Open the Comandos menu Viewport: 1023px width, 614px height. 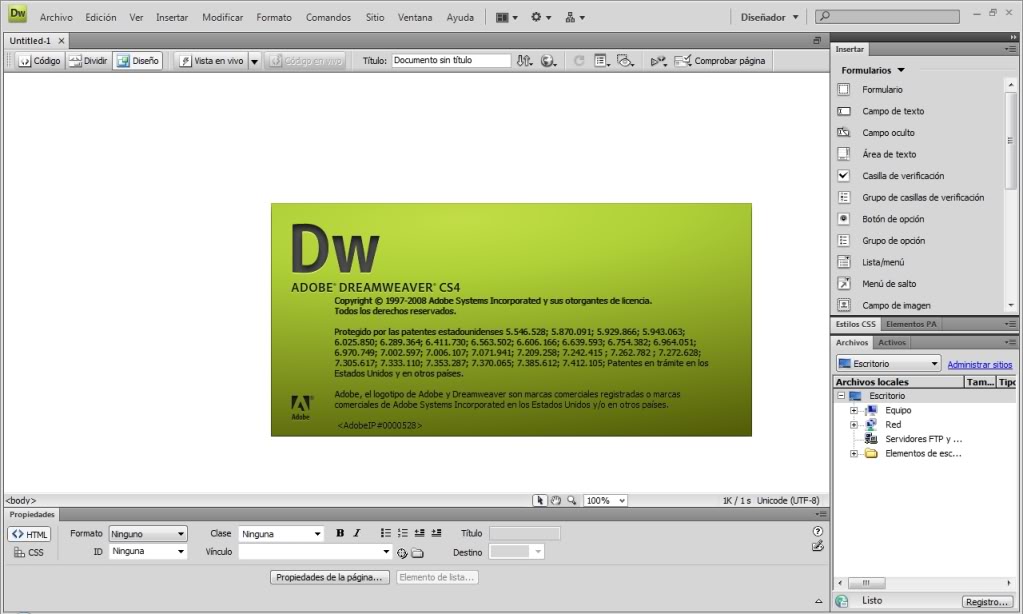pyautogui.click(x=328, y=18)
